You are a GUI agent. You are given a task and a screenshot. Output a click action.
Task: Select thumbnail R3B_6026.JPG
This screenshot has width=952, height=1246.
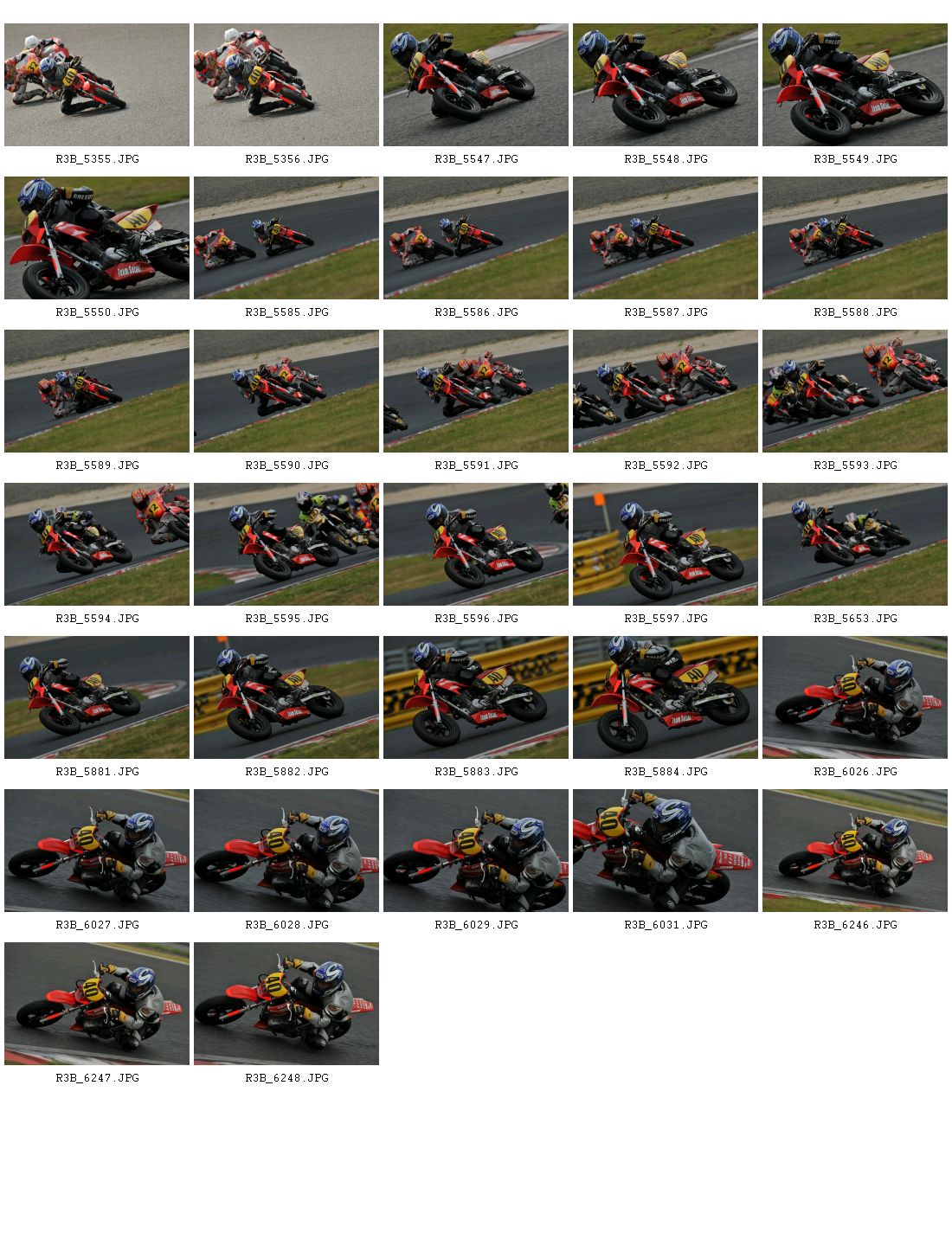855,697
